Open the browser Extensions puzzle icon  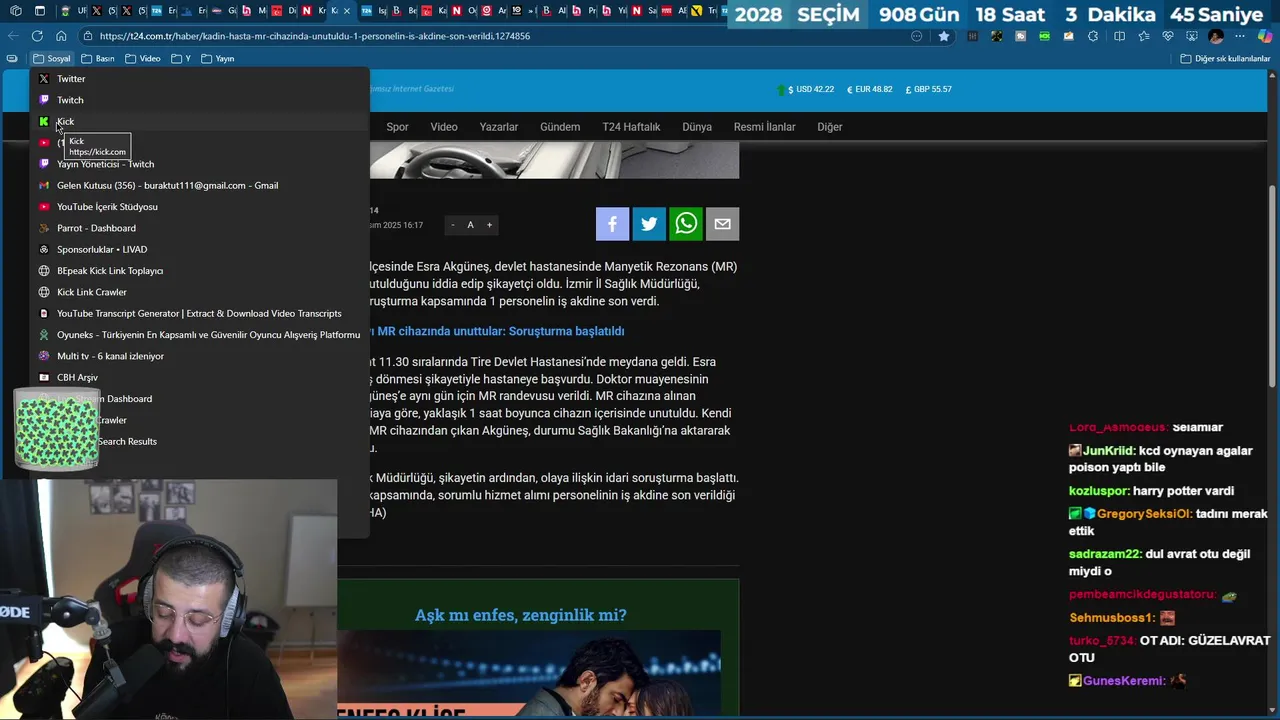(x=1093, y=36)
